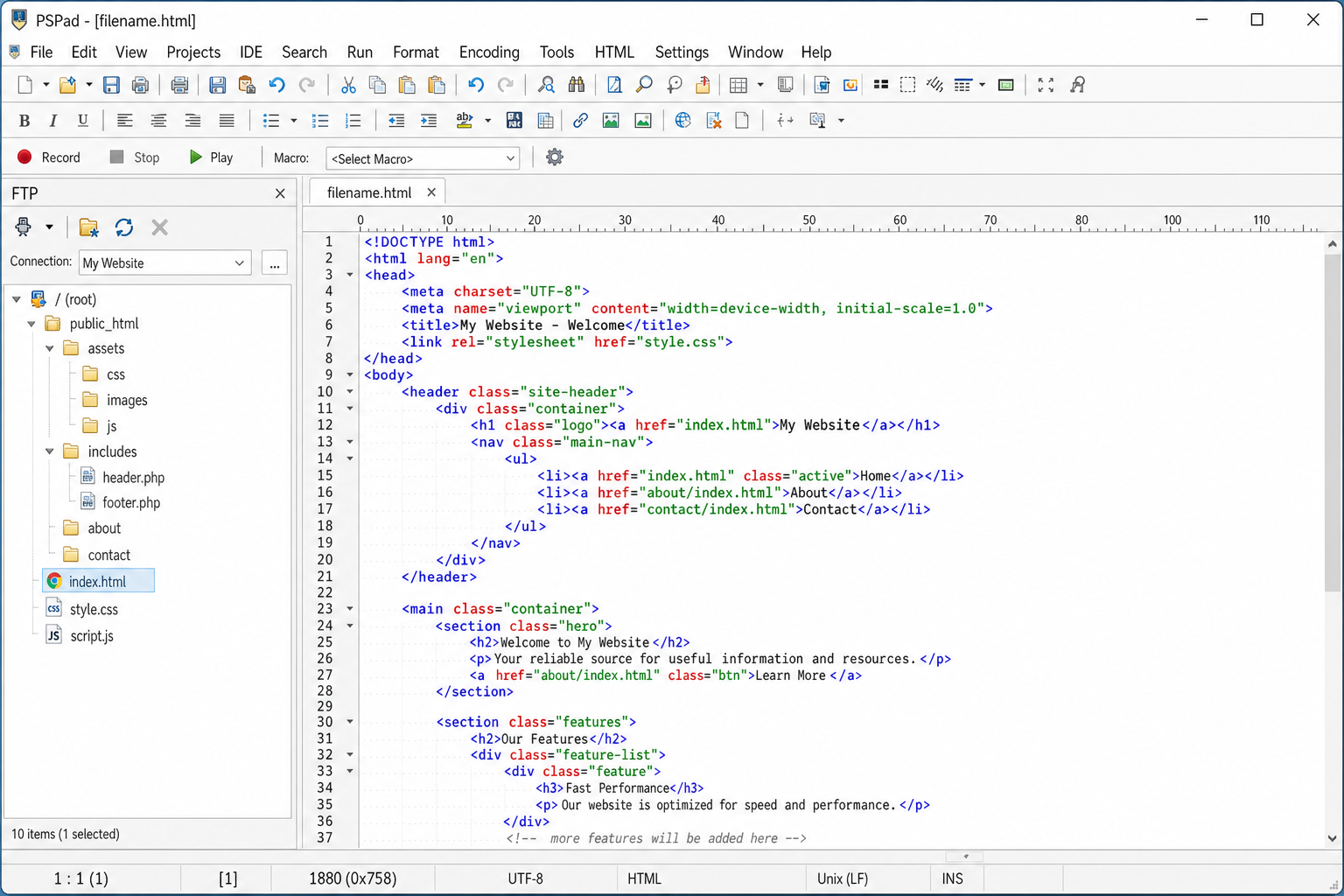Open the File menu
The image size is (1344, 896).
coord(41,52)
